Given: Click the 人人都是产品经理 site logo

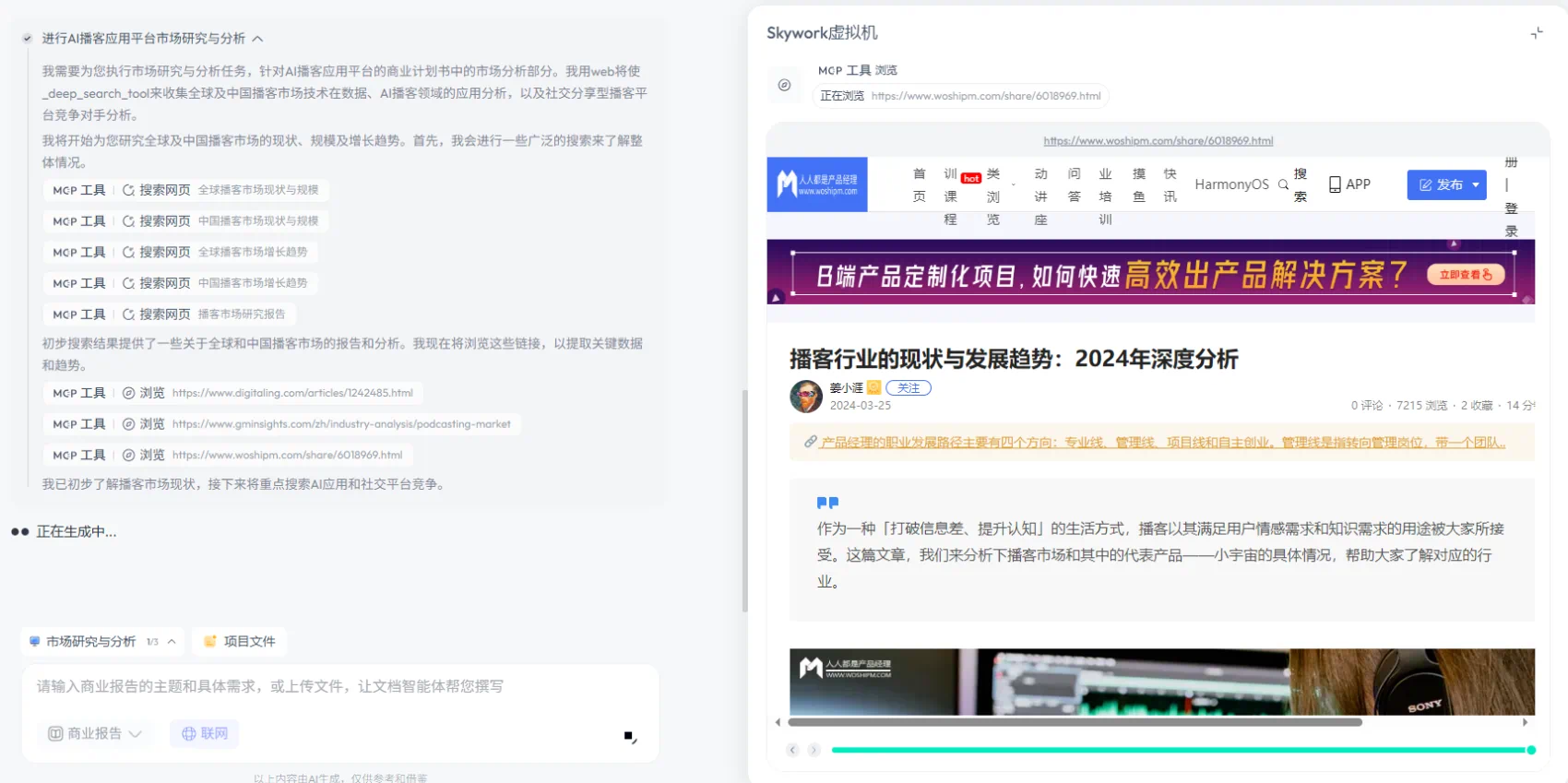Looking at the screenshot, I should tap(817, 184).
